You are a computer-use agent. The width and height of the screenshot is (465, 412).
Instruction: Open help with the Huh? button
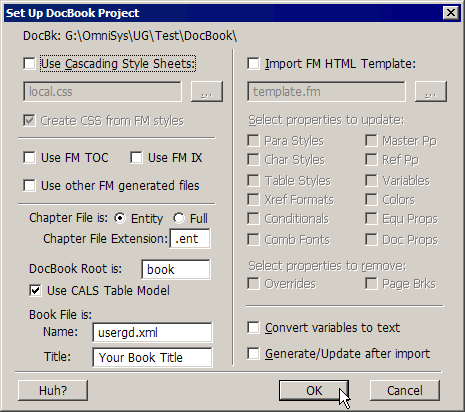[53, 390]
